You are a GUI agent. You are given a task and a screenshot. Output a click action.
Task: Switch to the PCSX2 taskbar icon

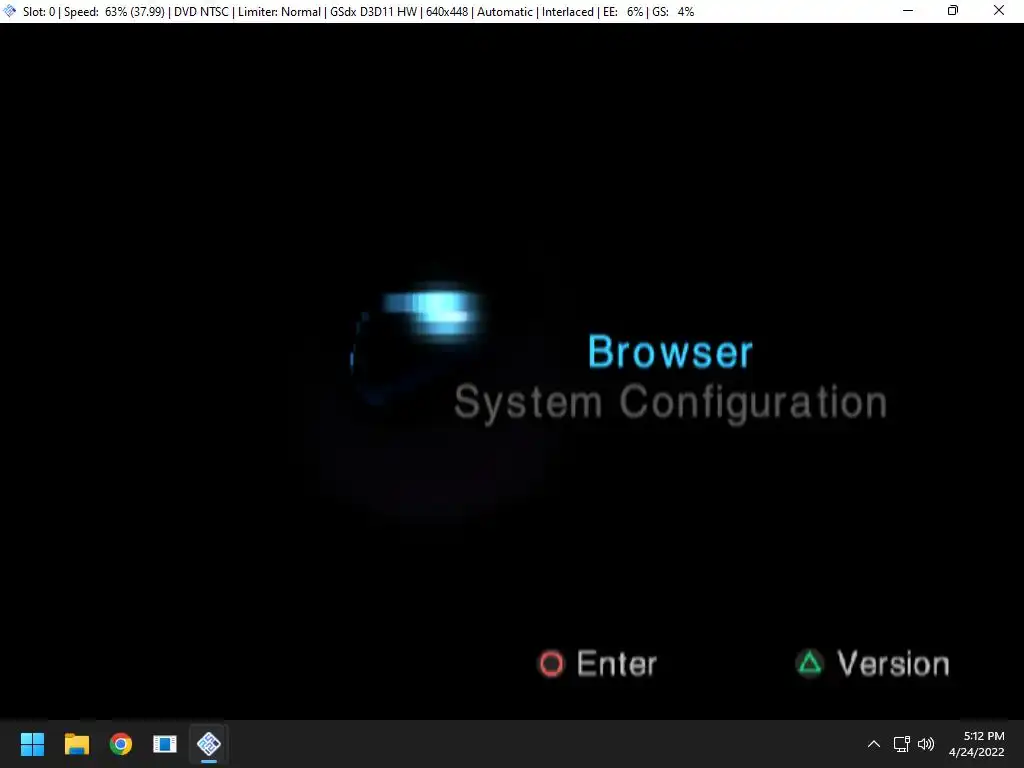pyautogui.click(x=209, y=744)
